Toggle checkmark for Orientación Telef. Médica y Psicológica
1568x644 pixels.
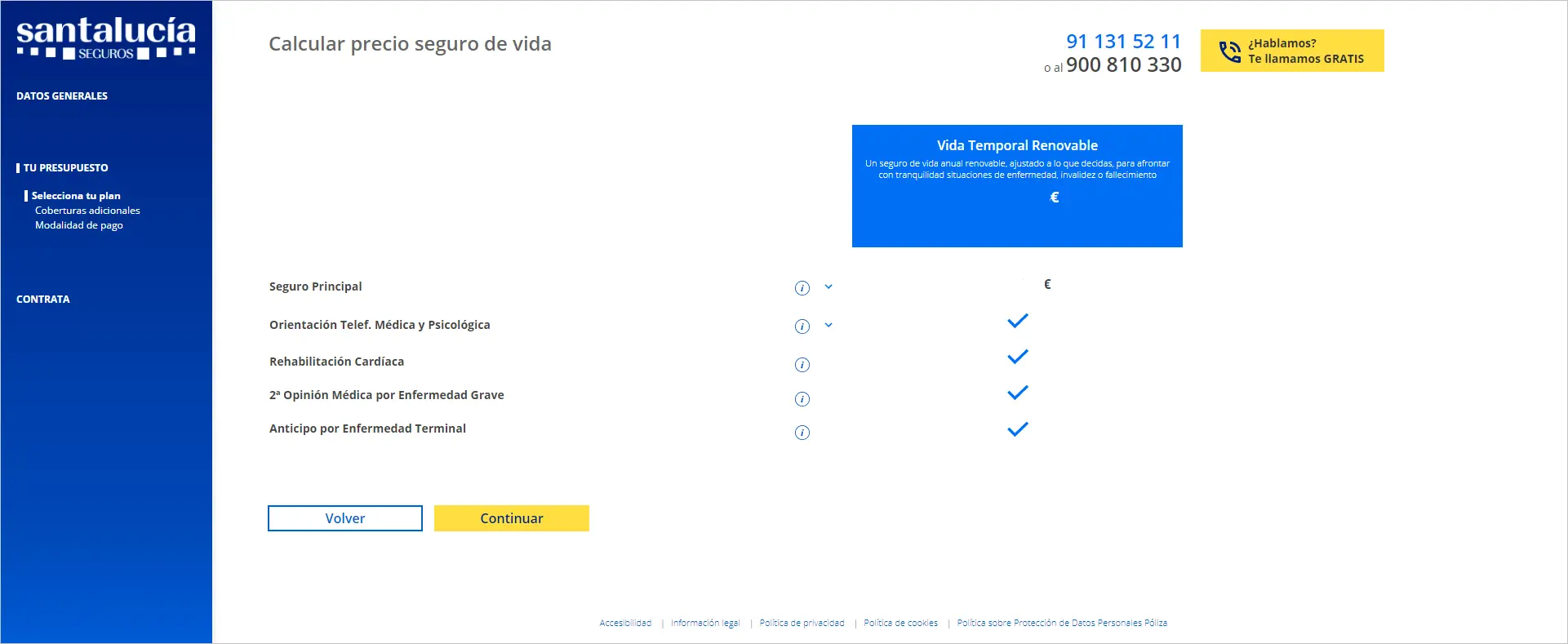pos(1017,322)
